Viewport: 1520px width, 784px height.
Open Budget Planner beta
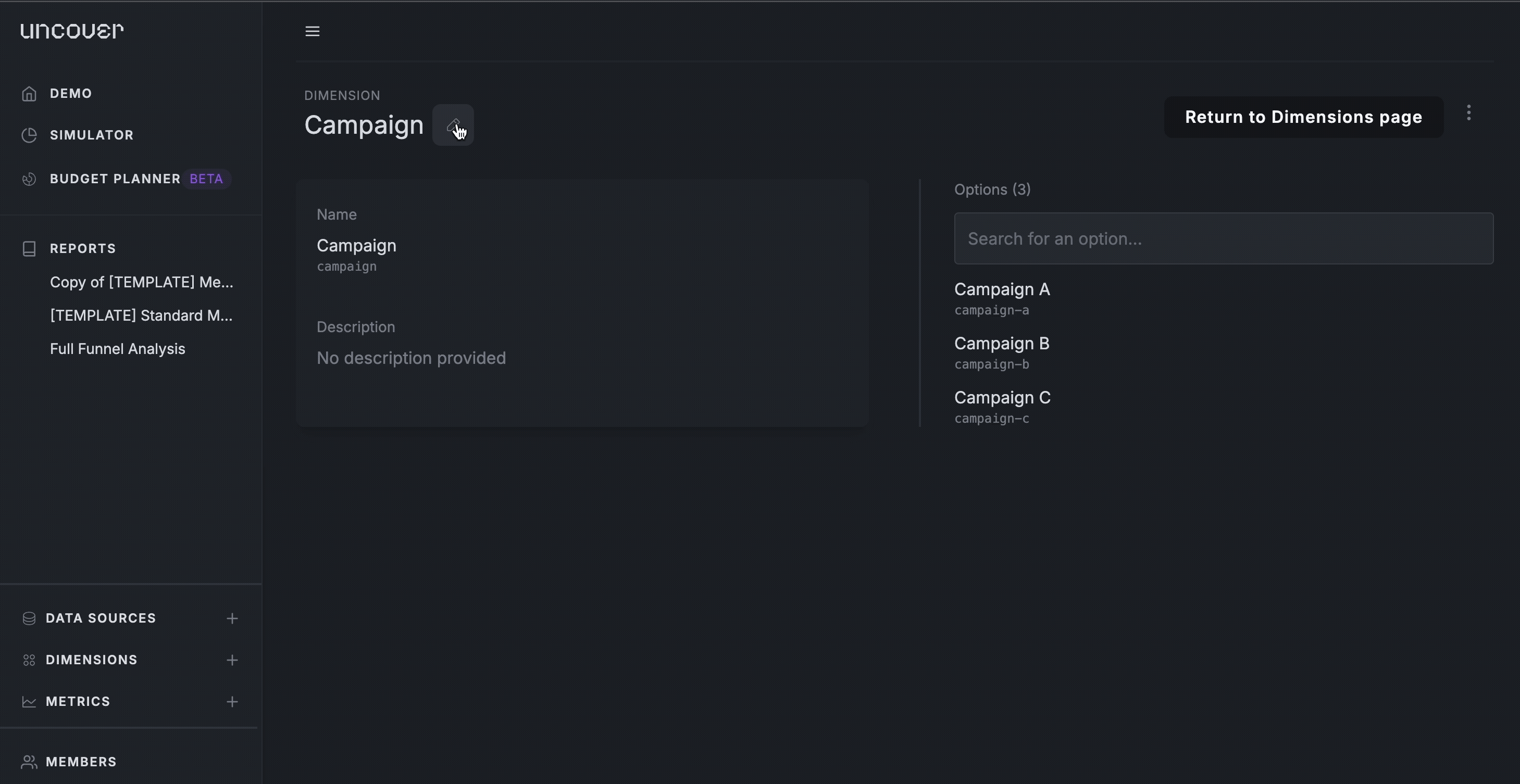(124, 179)
